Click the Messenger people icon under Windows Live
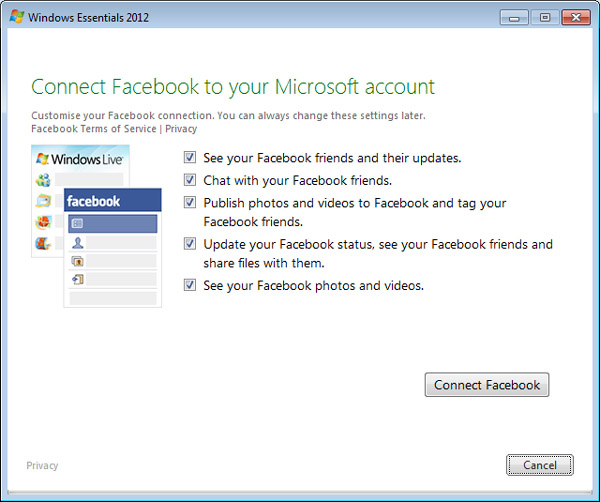The height and width of the screenshot is (502, 600). tap(43, 180)
